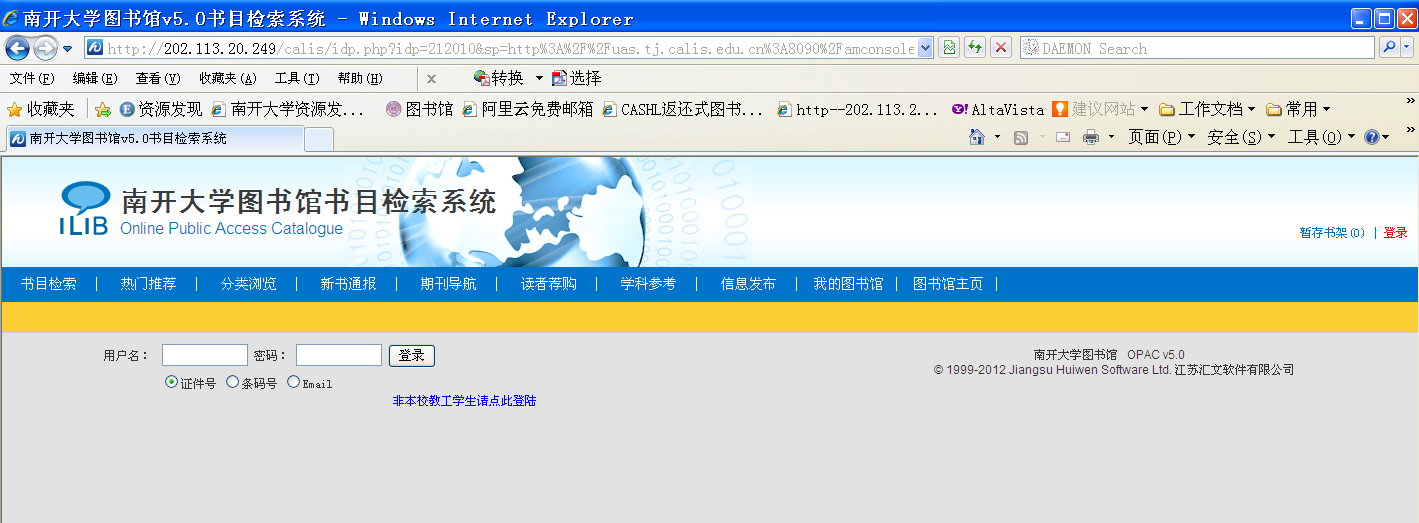Click the compatibility view icon
This screenshot has width=1419, height=523.
click(x=949, y=48)
